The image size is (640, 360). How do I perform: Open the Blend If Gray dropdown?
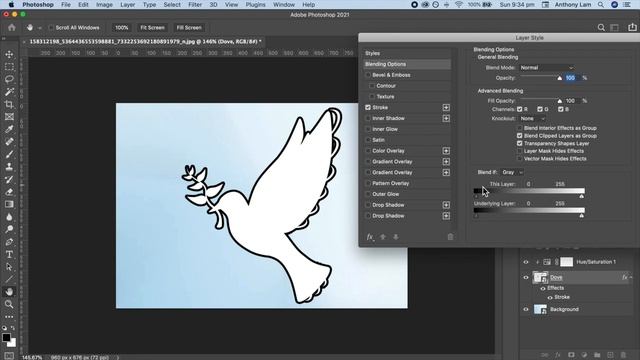(512, 173)
